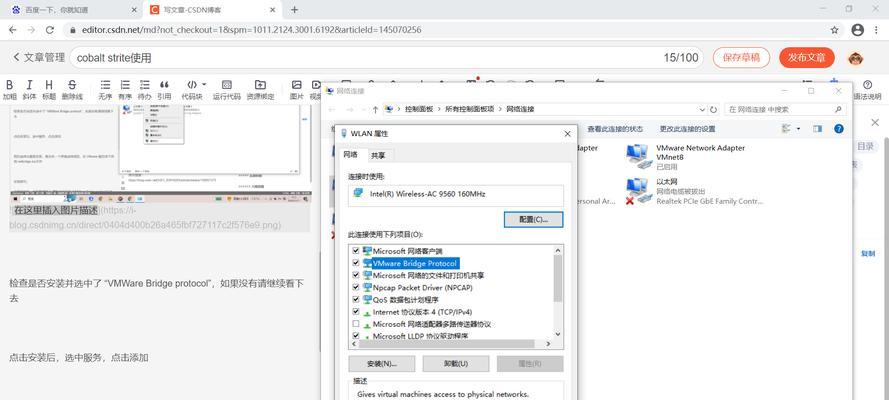
Task: Go back in the browser
Action: pos(12,30)
